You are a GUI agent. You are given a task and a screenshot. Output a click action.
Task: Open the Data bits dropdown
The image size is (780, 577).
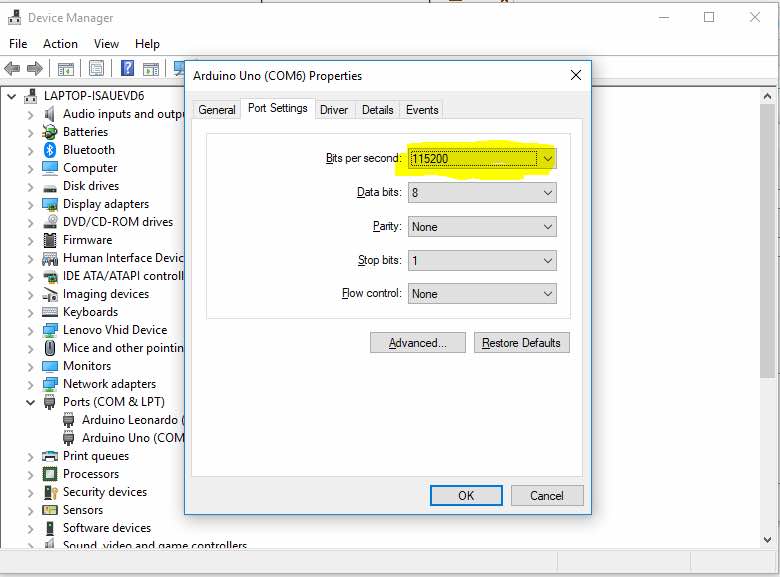click(482, 192)
